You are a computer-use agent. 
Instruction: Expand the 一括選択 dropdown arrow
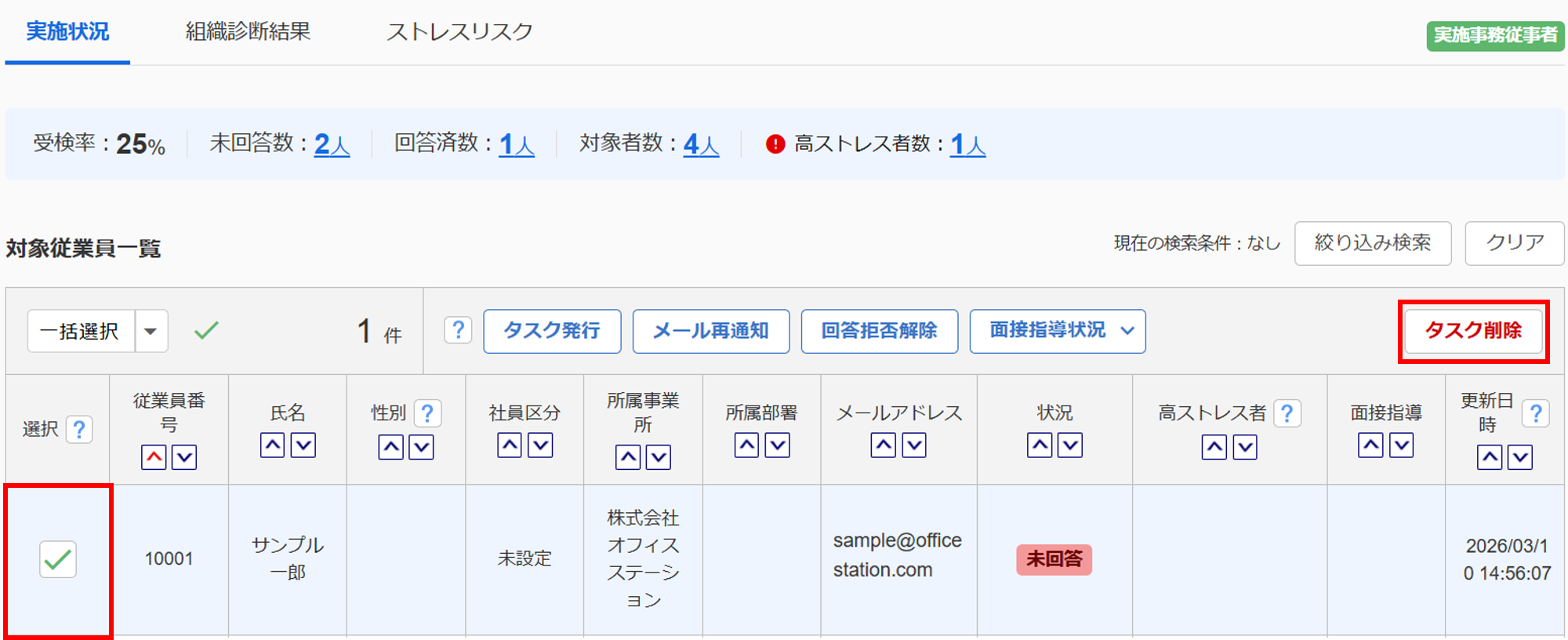tap(151, 331)
